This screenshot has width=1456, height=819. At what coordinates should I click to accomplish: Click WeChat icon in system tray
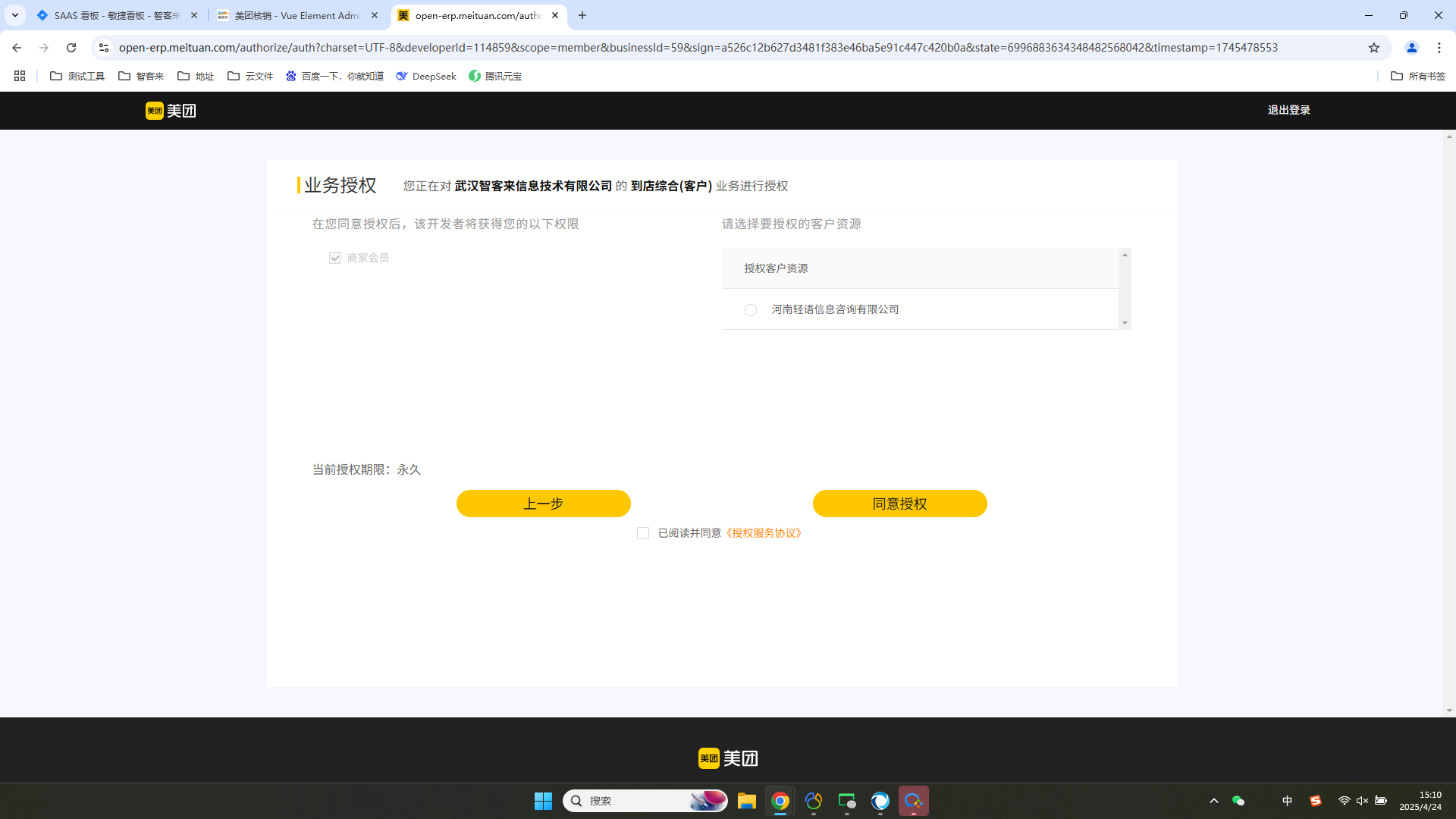[x=1238, y=801]
